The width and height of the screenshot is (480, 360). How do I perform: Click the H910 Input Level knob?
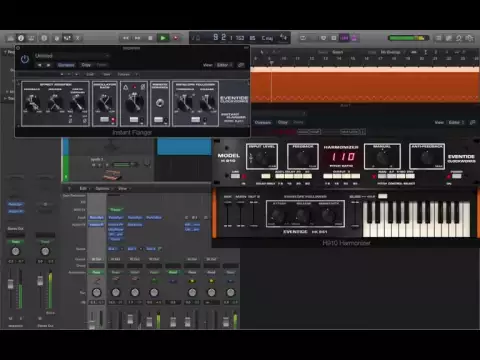click(262, 157)
